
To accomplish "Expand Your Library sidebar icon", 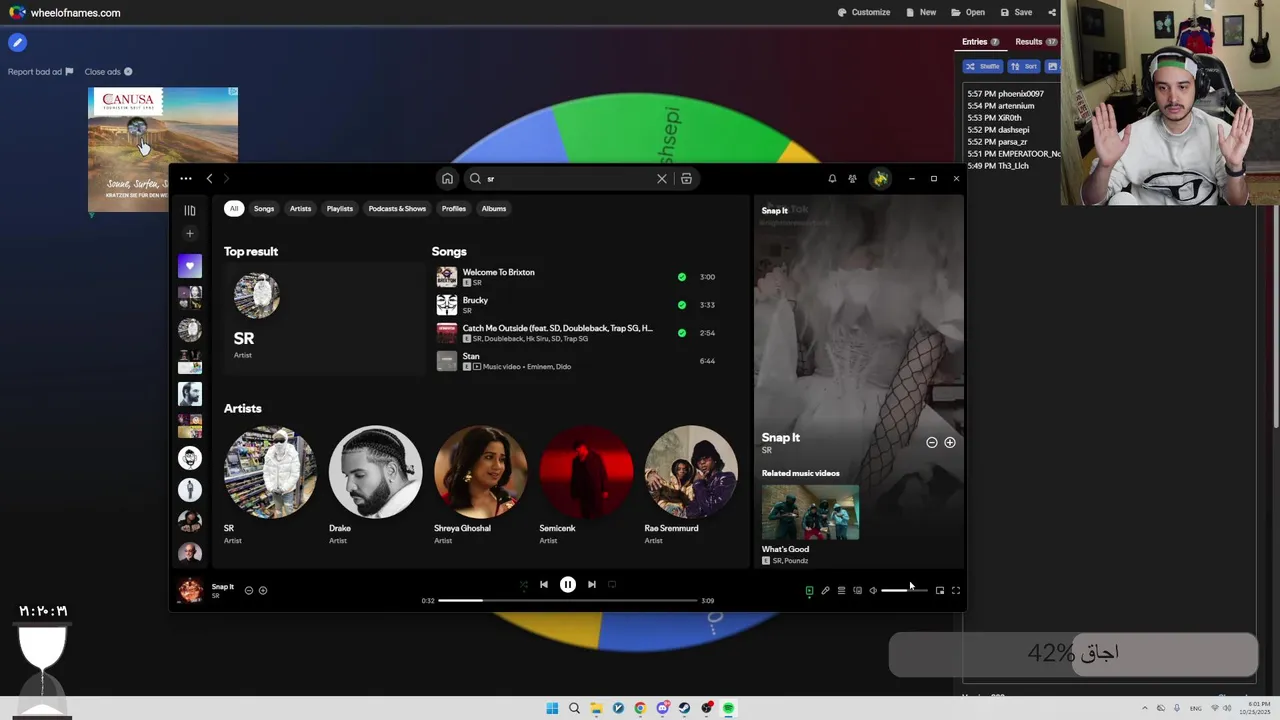I will coord(190,211).
